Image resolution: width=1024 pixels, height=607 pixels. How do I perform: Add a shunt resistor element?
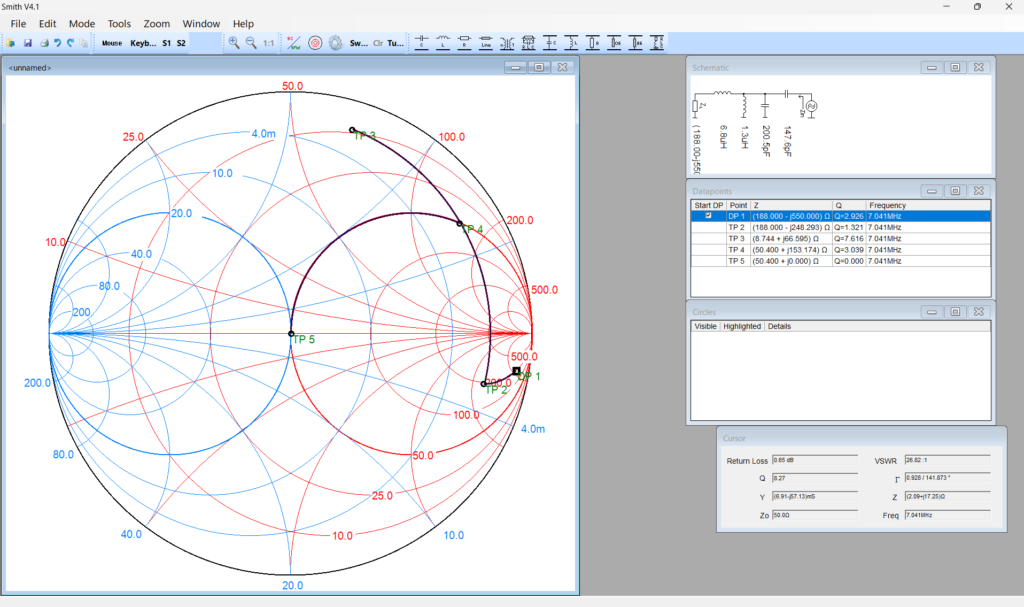(x=594, y=43)
